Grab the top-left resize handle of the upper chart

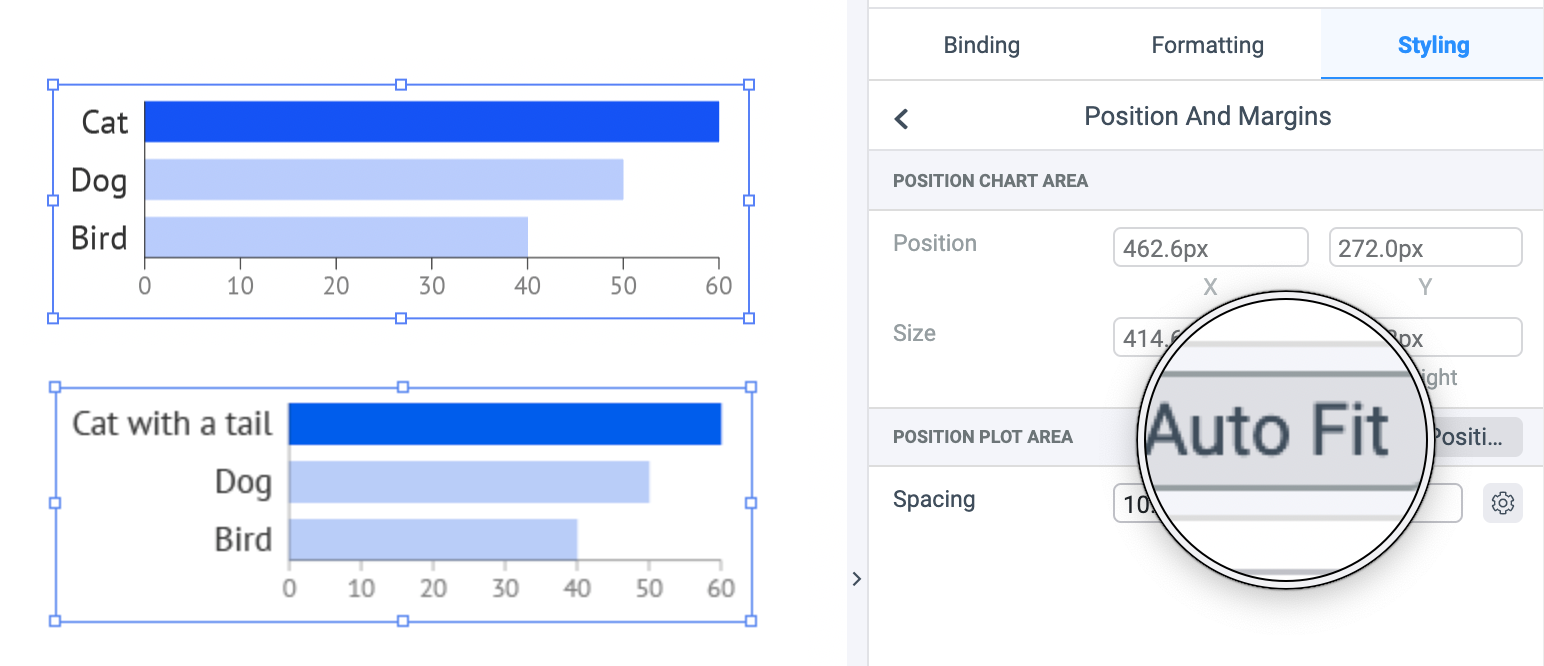(54, 85)
